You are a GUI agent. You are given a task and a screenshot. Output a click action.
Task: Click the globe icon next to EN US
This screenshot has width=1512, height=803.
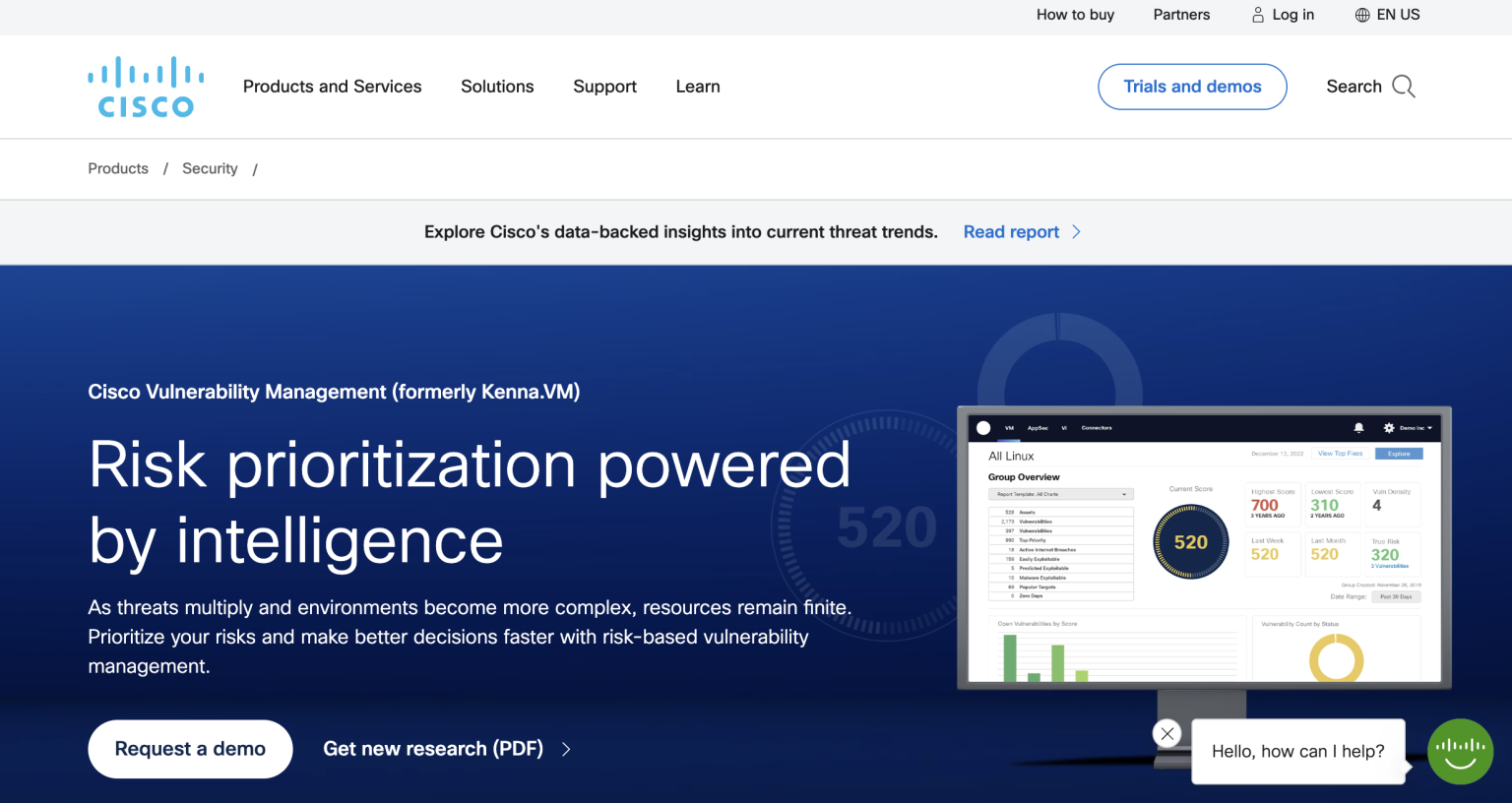1361,15
